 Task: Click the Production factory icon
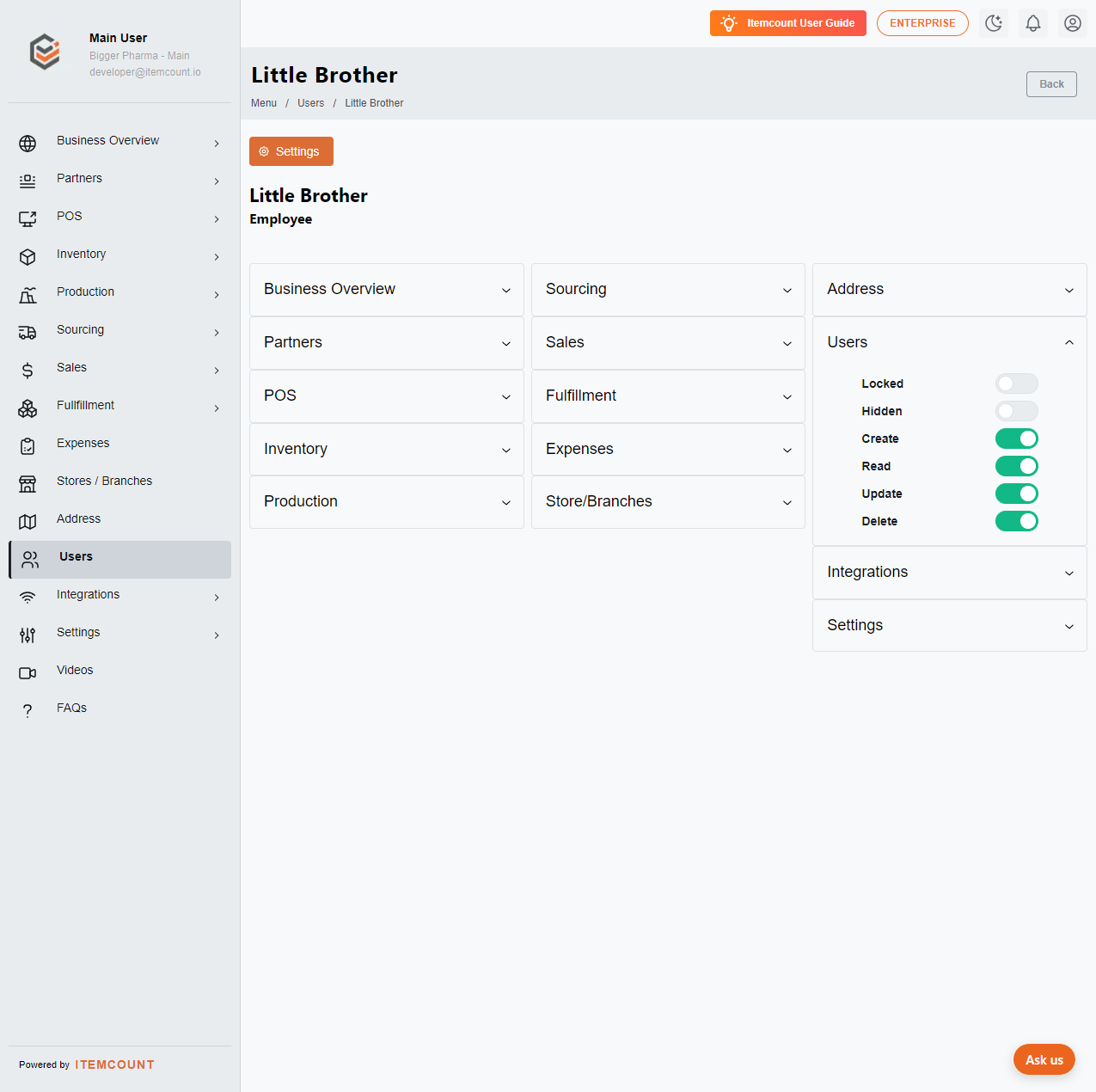(x=28, y=295)
